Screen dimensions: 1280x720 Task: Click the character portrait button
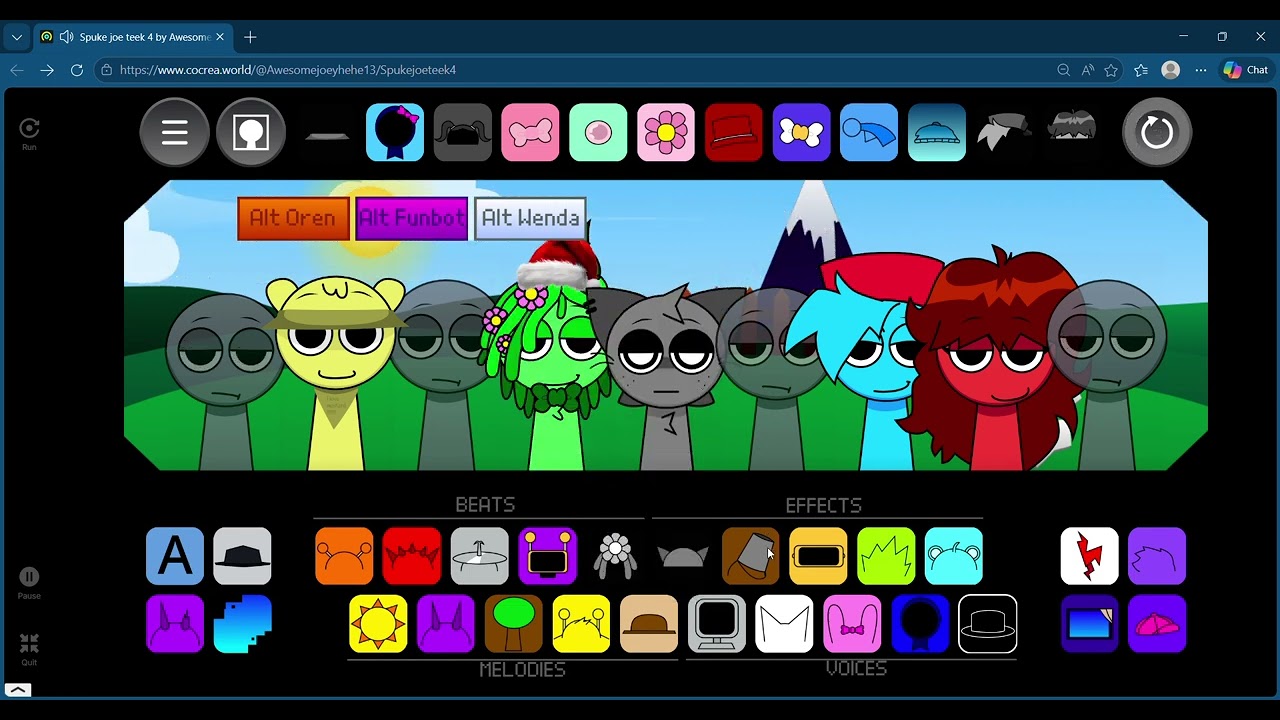point(251,132)
